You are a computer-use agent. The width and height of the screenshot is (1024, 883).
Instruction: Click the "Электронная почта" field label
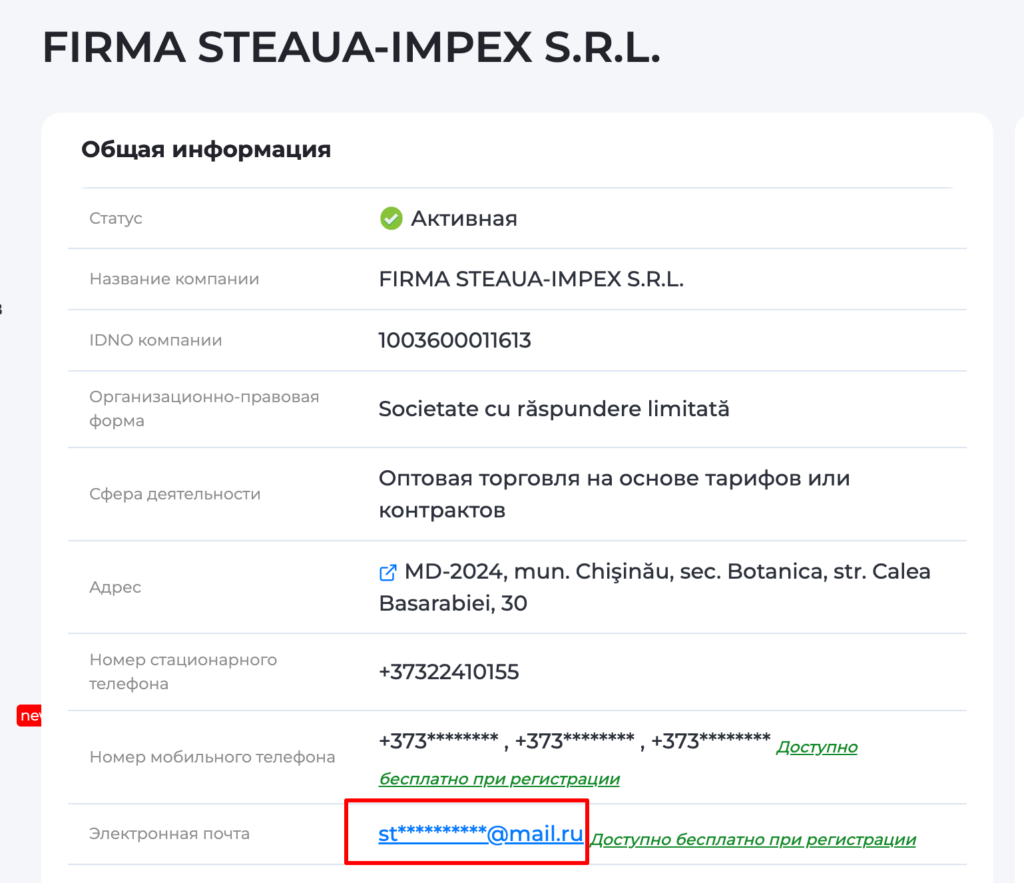[169, 834]
